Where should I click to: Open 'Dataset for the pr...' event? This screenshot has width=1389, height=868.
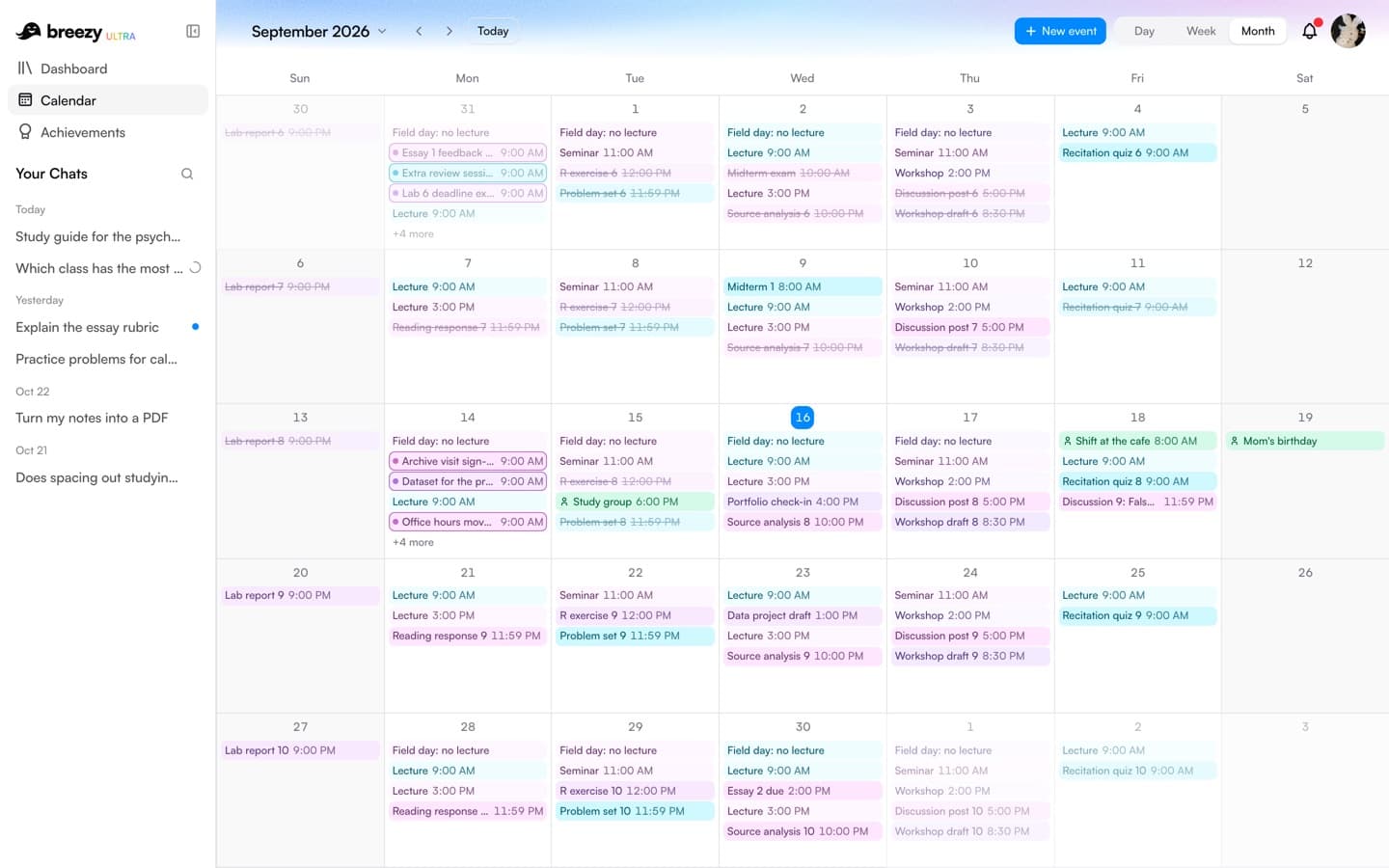coord(468,481)
